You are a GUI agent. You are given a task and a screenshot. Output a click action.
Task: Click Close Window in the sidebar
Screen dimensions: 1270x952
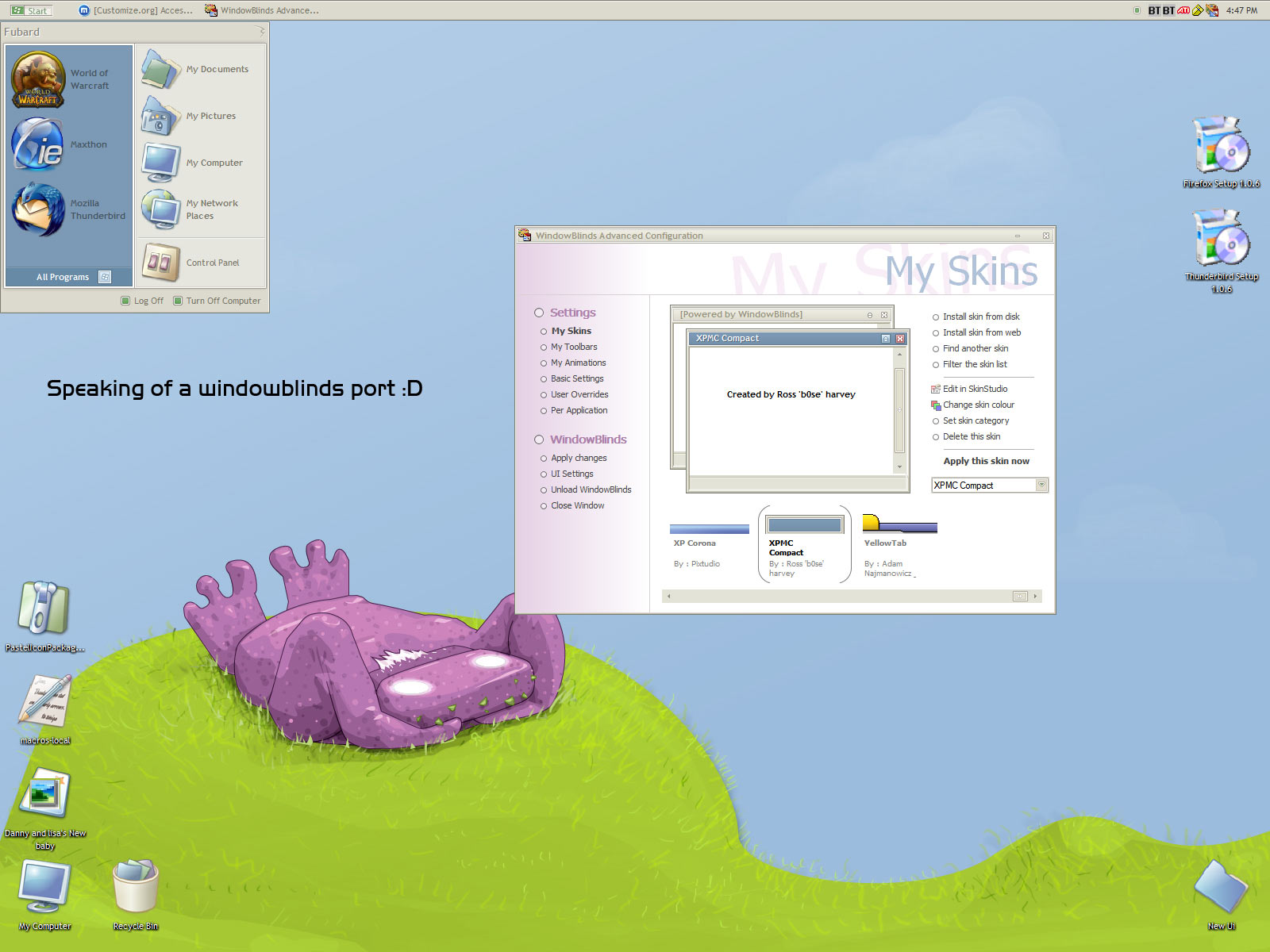[577, 505]
